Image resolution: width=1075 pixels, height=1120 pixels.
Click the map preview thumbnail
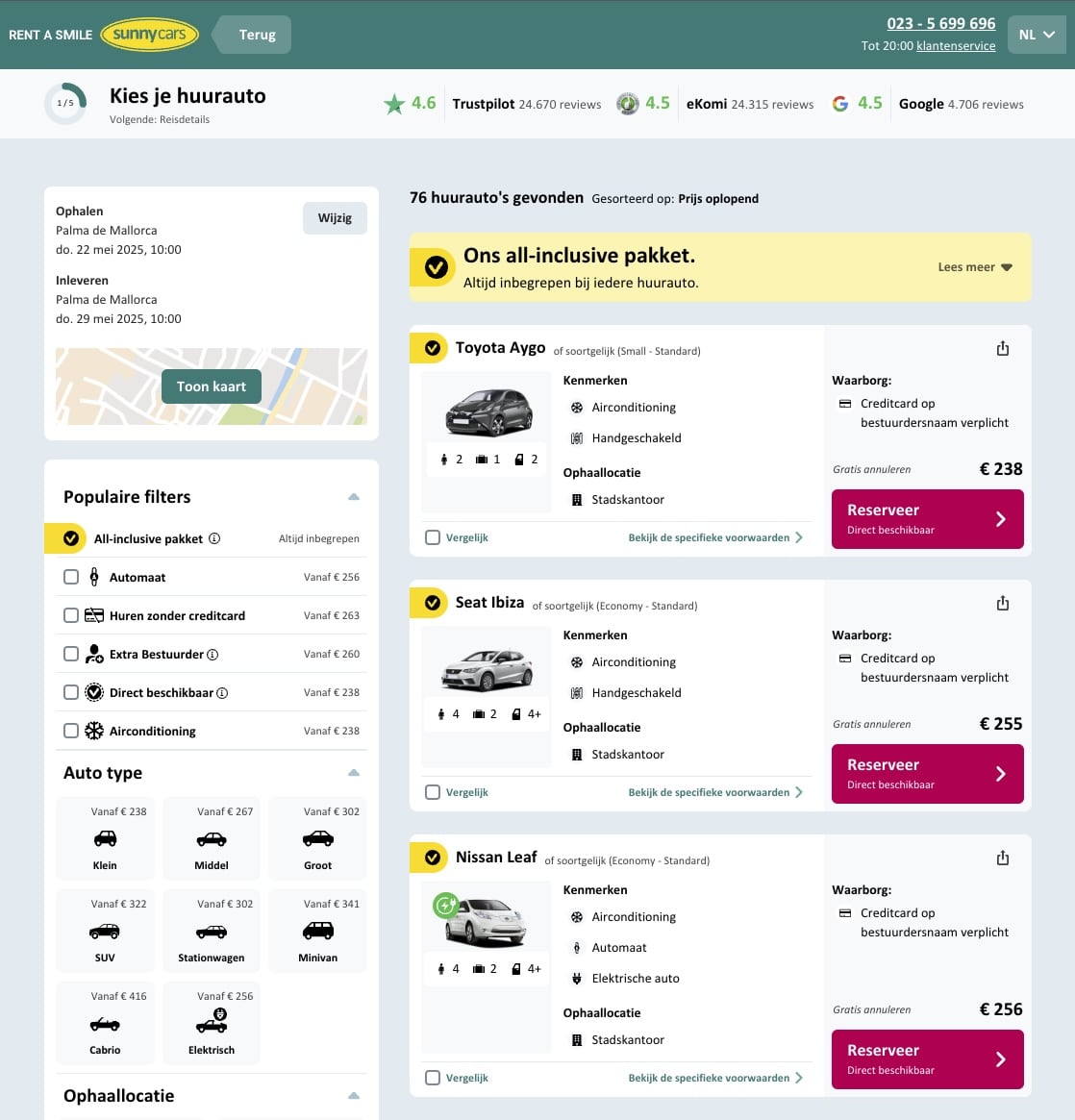(212, 386)
